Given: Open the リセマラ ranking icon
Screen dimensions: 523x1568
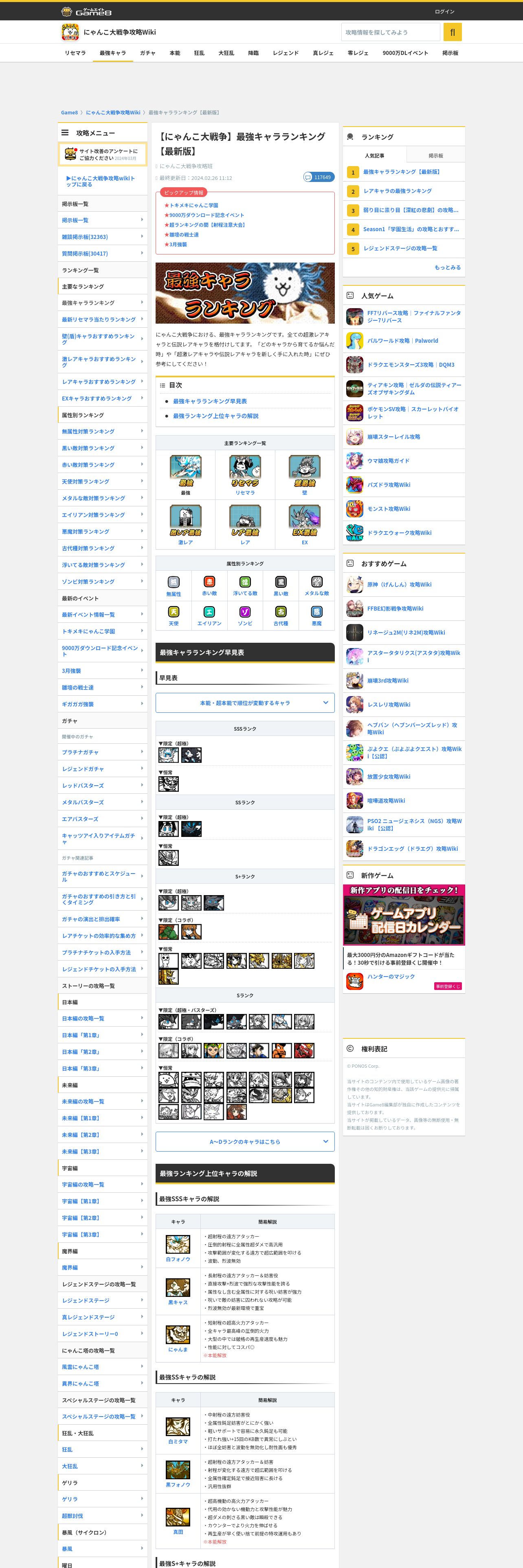Looking at the screenshot, I should [245, 471].
